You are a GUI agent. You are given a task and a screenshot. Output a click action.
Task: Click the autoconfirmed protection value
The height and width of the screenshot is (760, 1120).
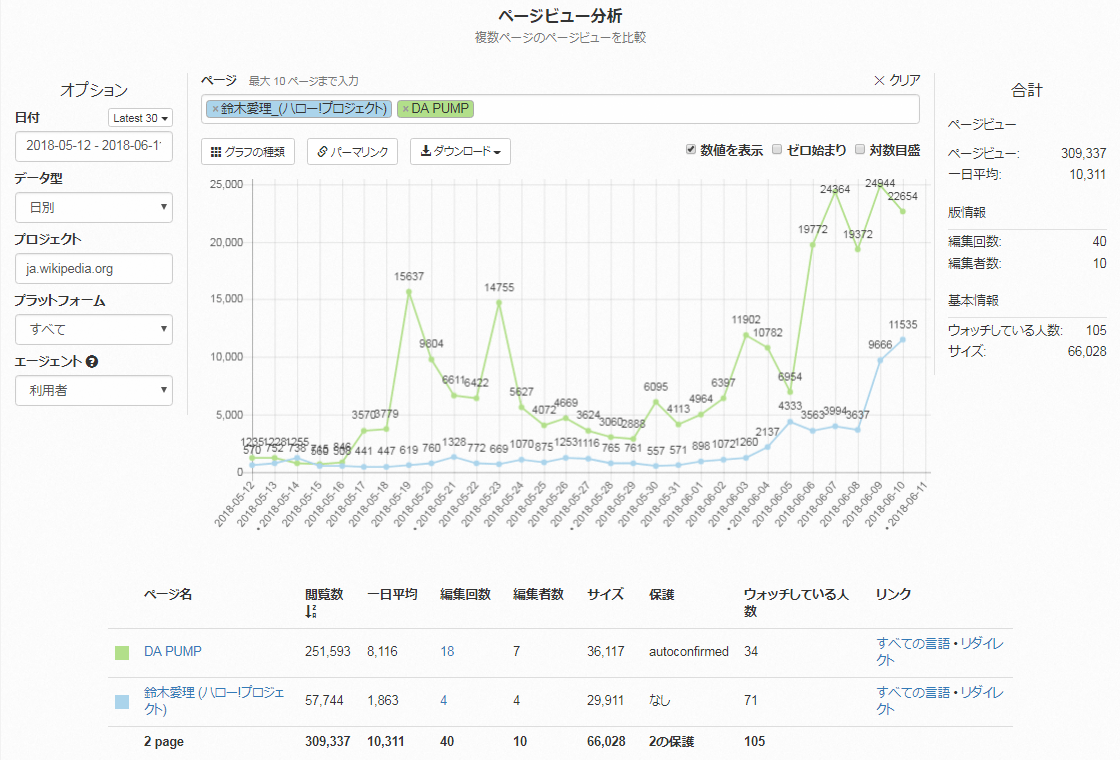pos(689,651)
